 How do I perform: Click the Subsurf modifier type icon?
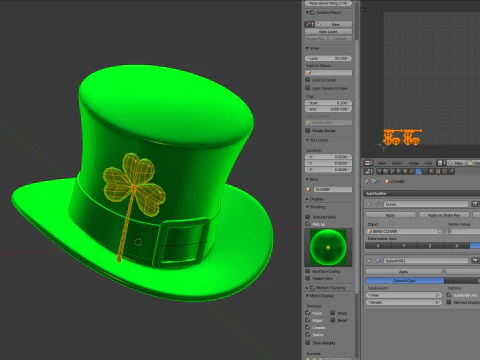pos(378,261)
